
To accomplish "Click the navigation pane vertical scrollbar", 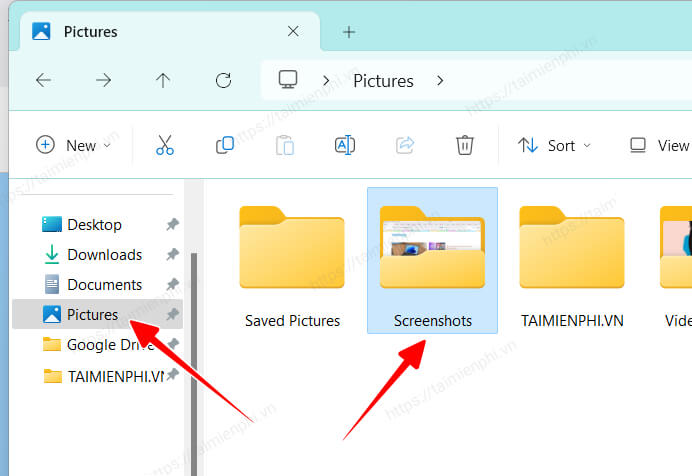I will tap(193, 350).
